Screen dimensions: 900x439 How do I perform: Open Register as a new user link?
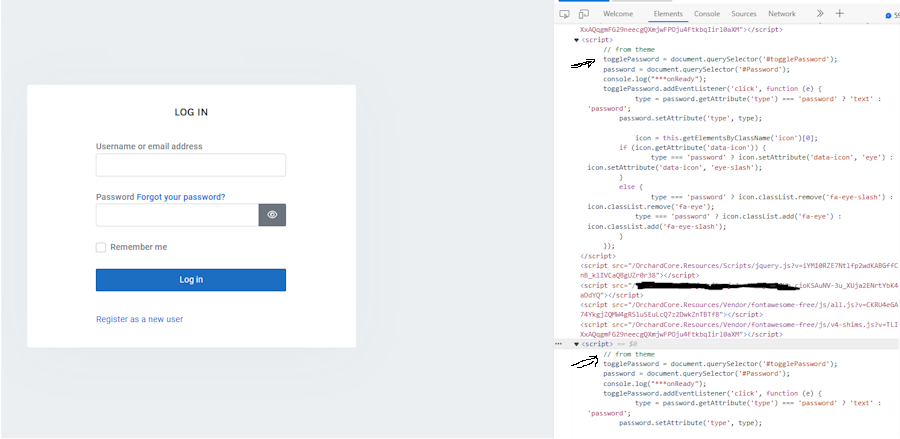tap(139, 319)
